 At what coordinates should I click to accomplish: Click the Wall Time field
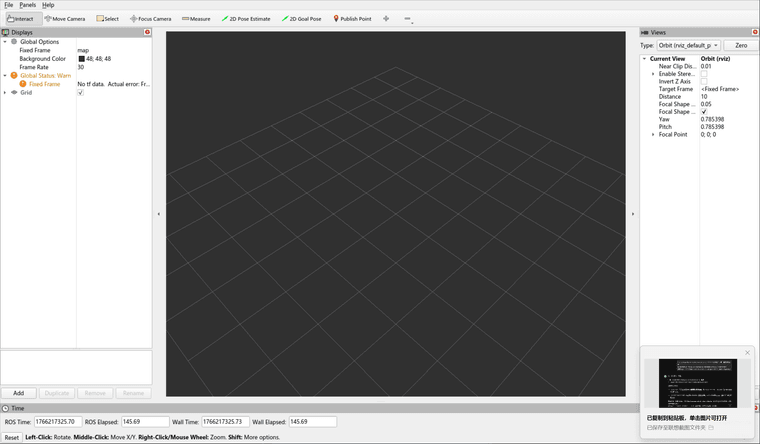(225, 422)
